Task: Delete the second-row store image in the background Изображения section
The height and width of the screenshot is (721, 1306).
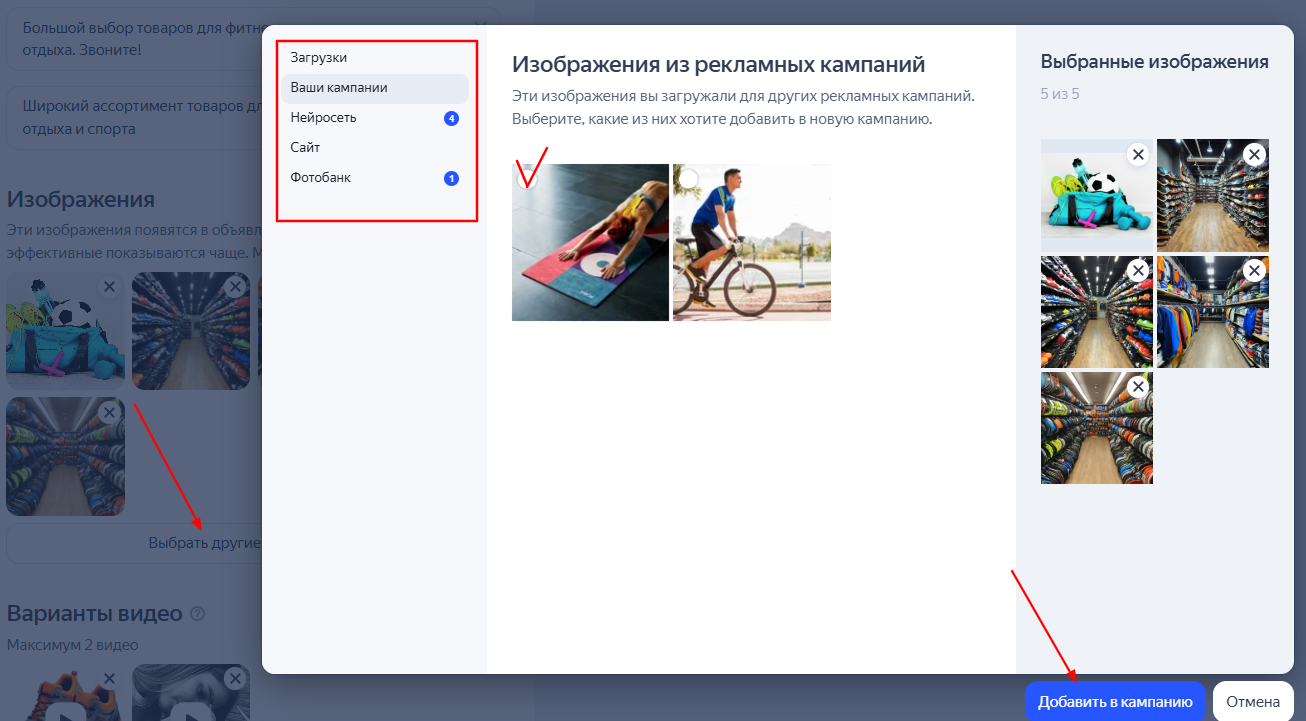Action: pyautogui.click(x=110, y=412)
